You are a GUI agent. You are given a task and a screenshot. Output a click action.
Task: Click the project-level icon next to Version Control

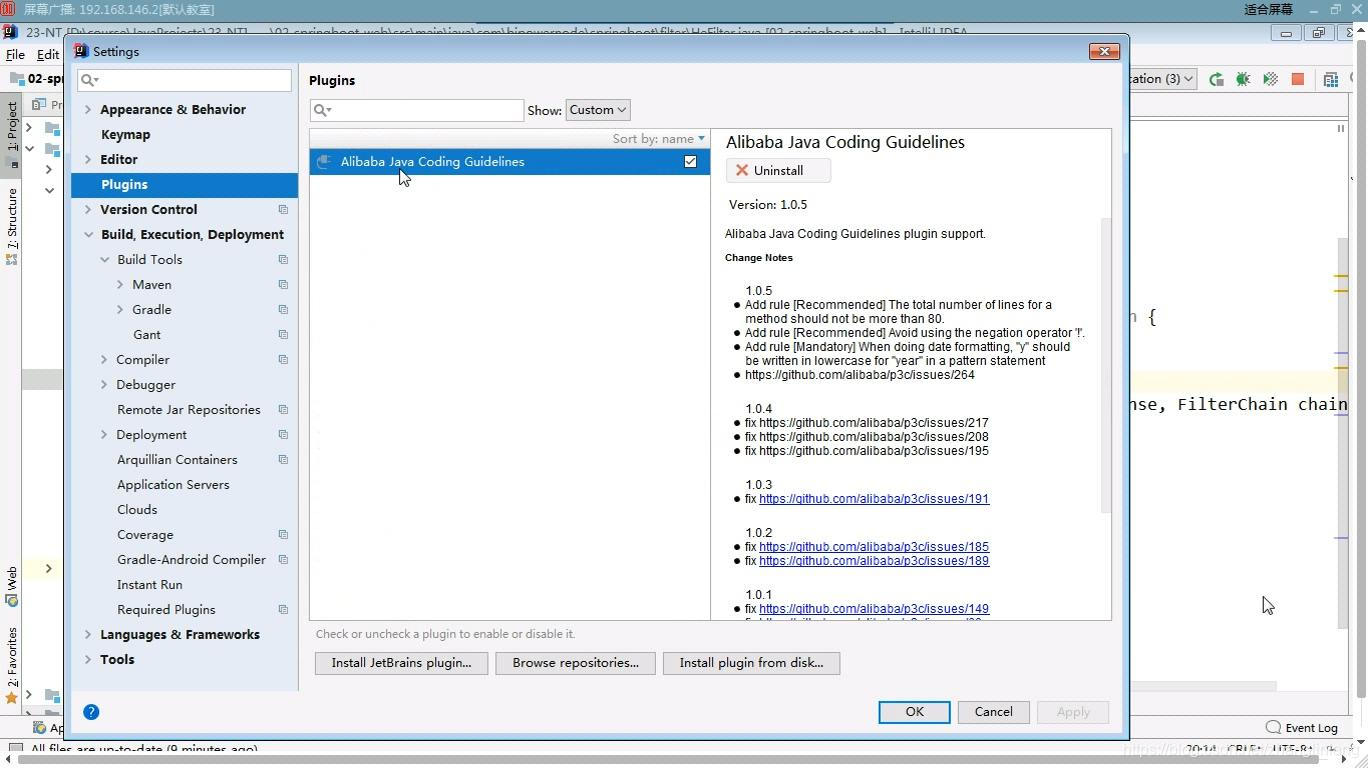click(x=283, y=209)
